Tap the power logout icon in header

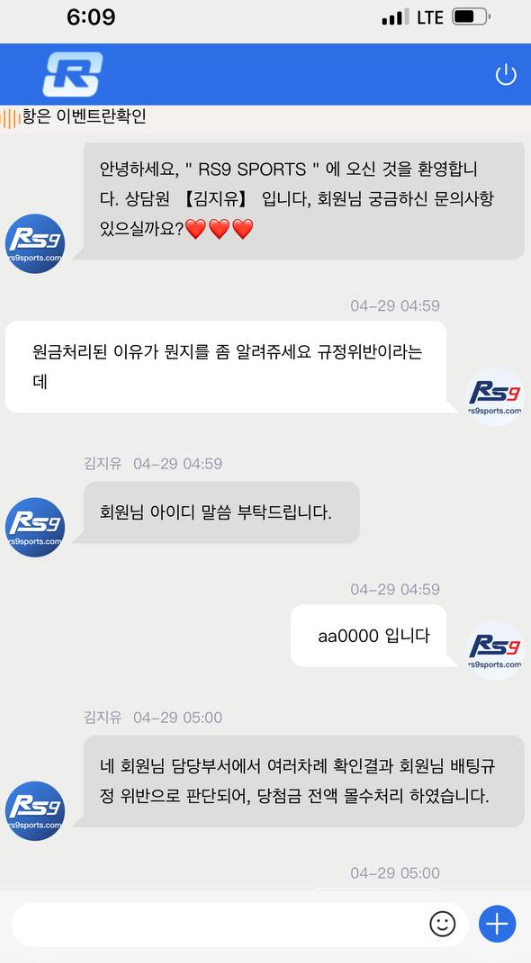(x=505, y=75)
